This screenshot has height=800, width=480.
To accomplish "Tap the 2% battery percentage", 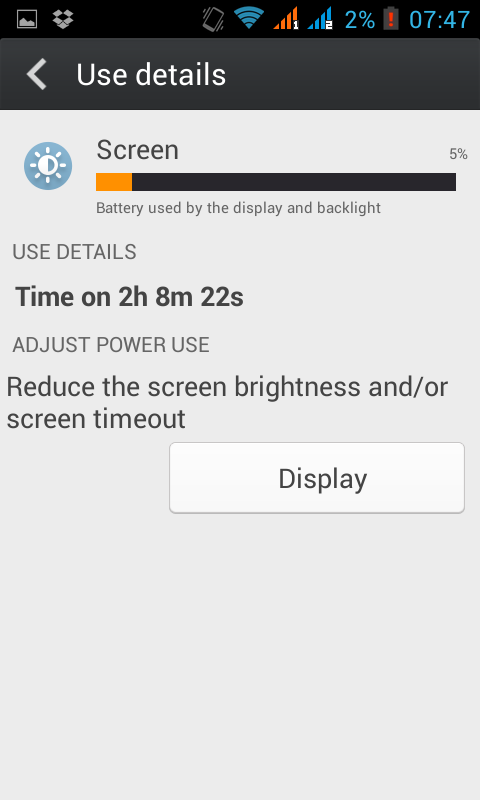I will pyautogui.click(x=360, y=20).
